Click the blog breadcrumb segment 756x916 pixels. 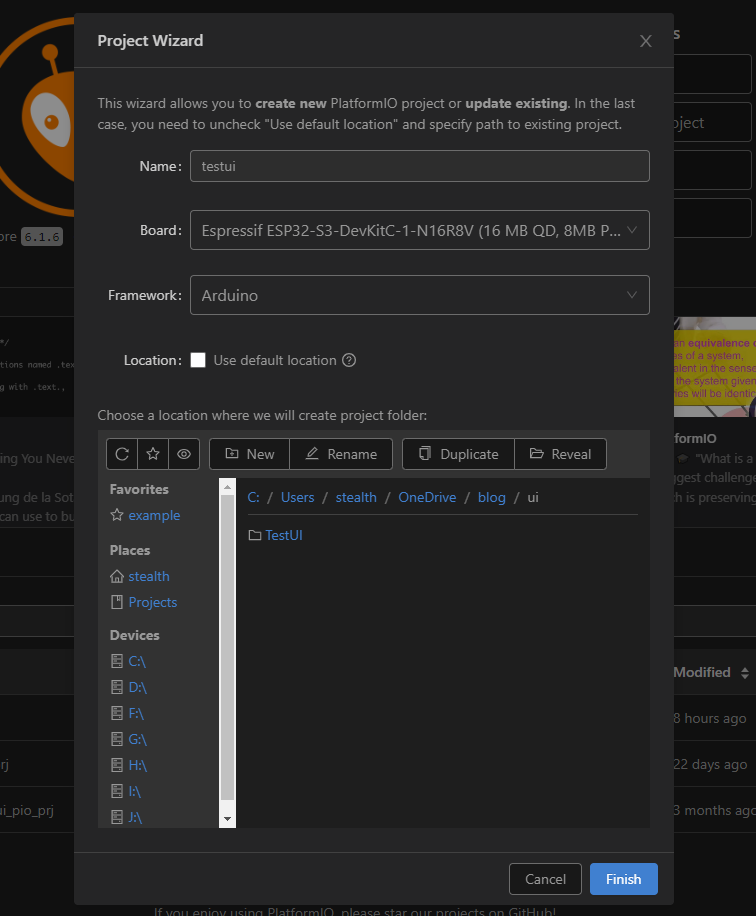[491, 497]
